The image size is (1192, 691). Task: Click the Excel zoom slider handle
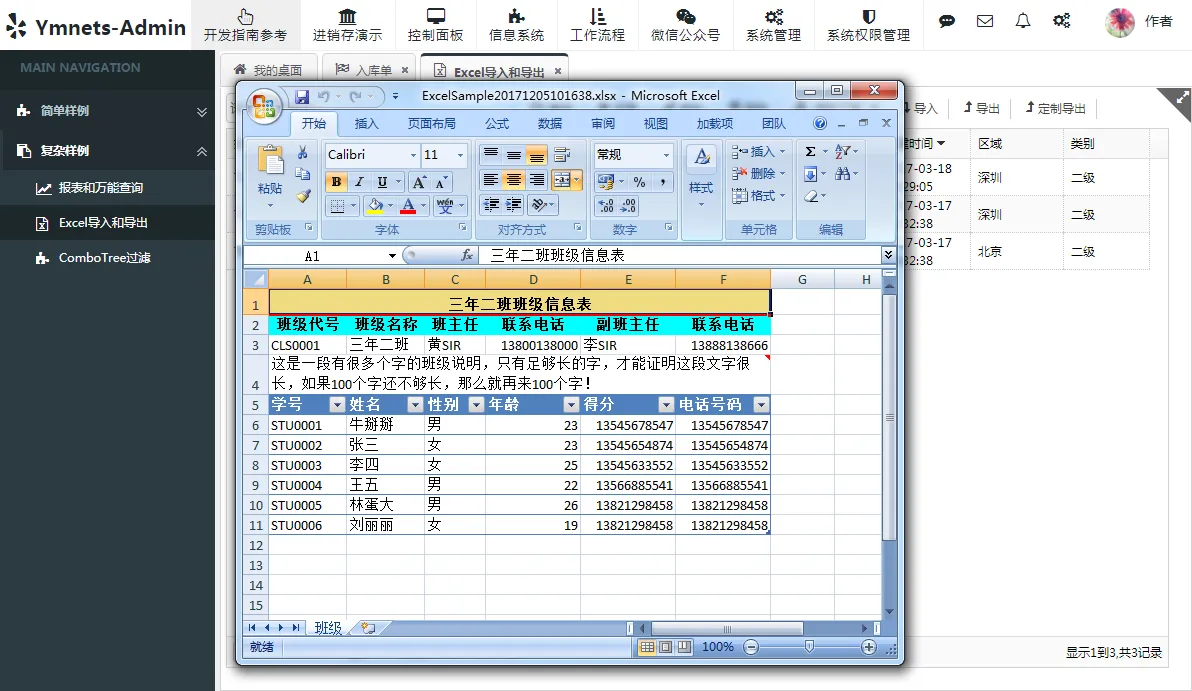tap(810, 646)
